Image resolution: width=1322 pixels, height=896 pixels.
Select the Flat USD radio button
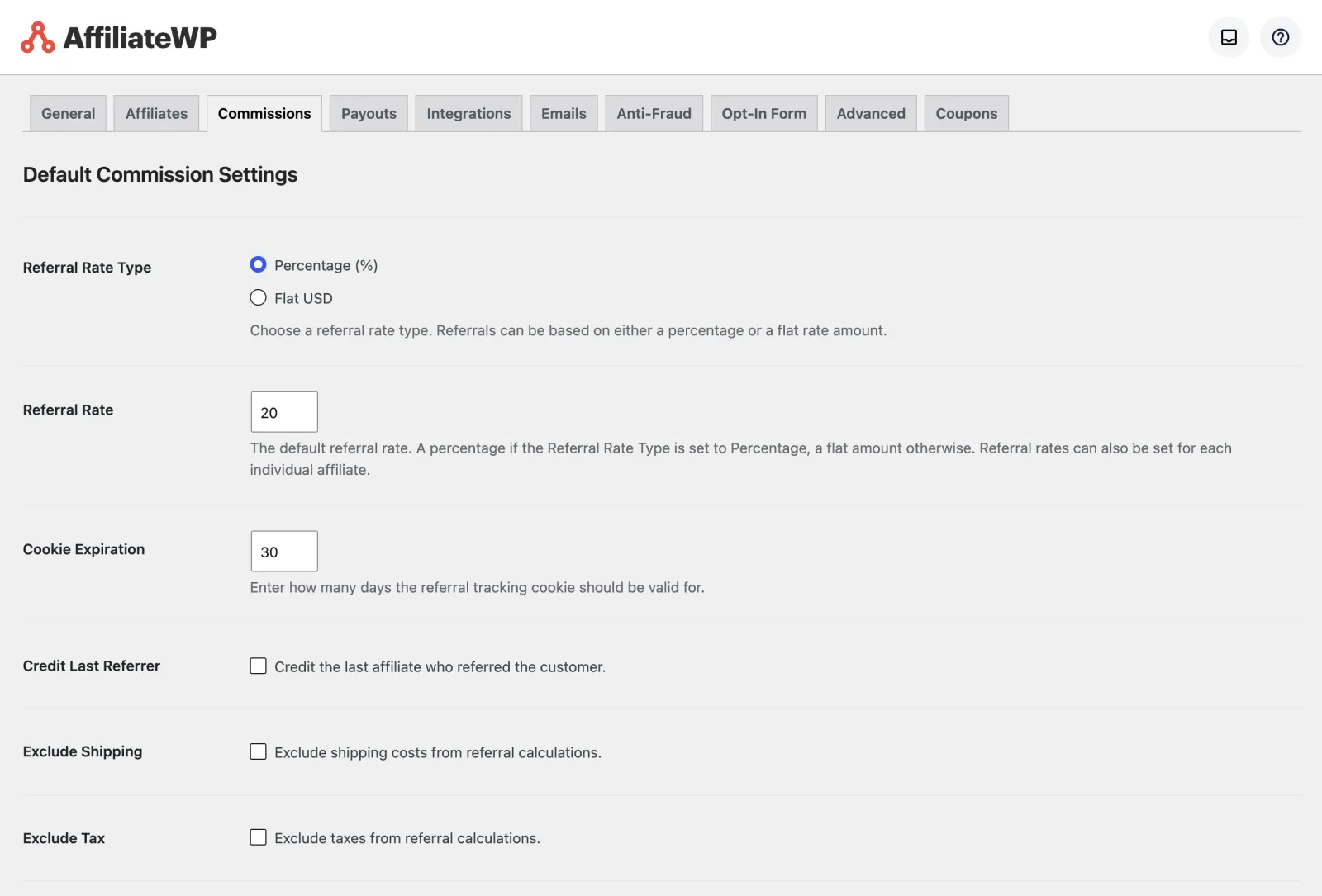pyautogui.click(x=259, y=297)
